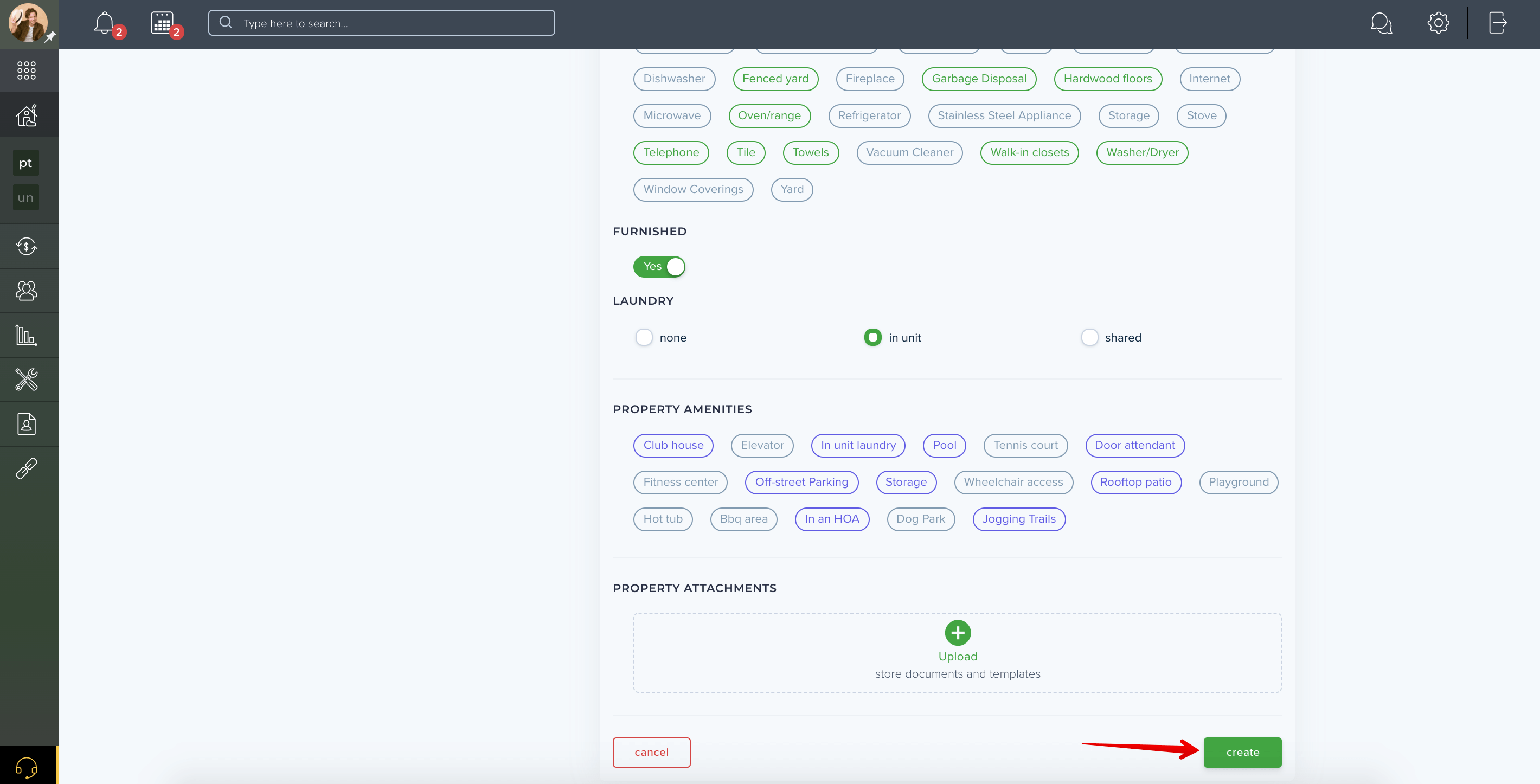Open the people contacts icon in sidebar

27,291
